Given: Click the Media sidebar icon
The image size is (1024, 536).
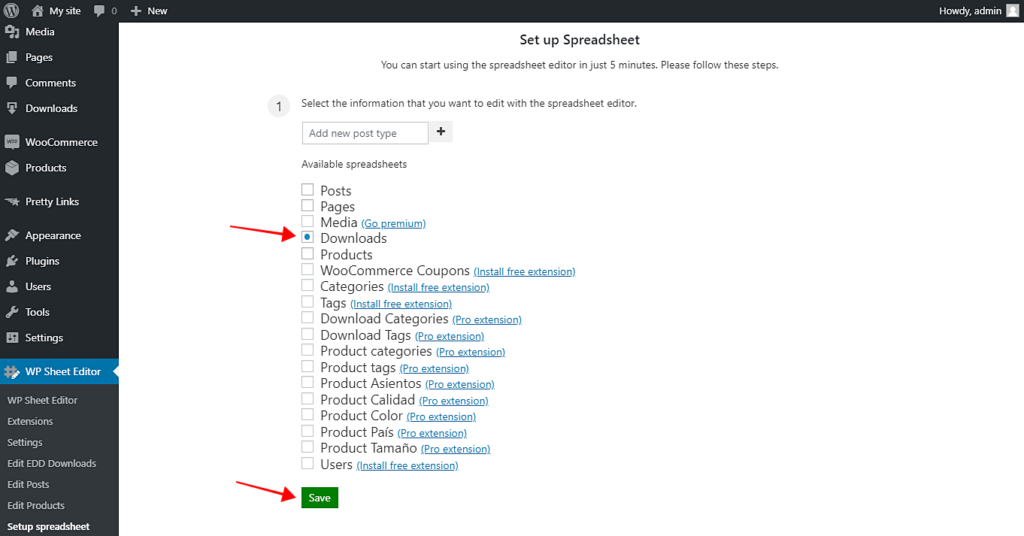Looking at the screenshot, I should point(12,31).
